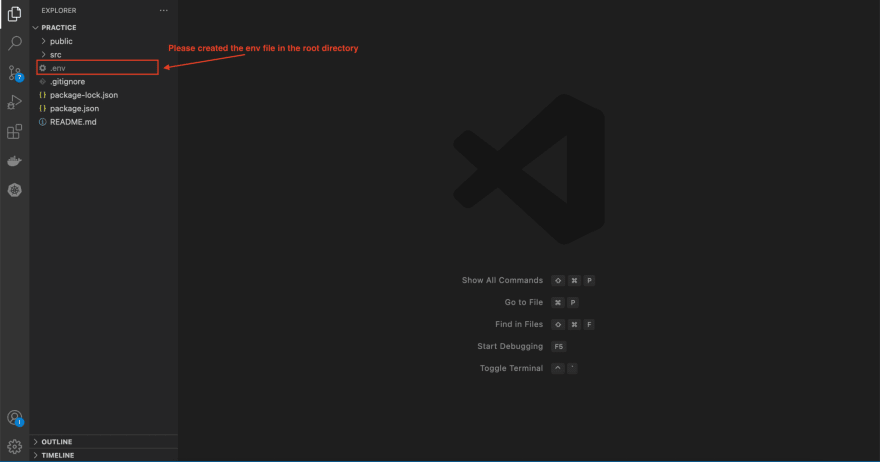Screen dimensions: 880x462
Task: Click Go to File label
Action: [524, 302]
